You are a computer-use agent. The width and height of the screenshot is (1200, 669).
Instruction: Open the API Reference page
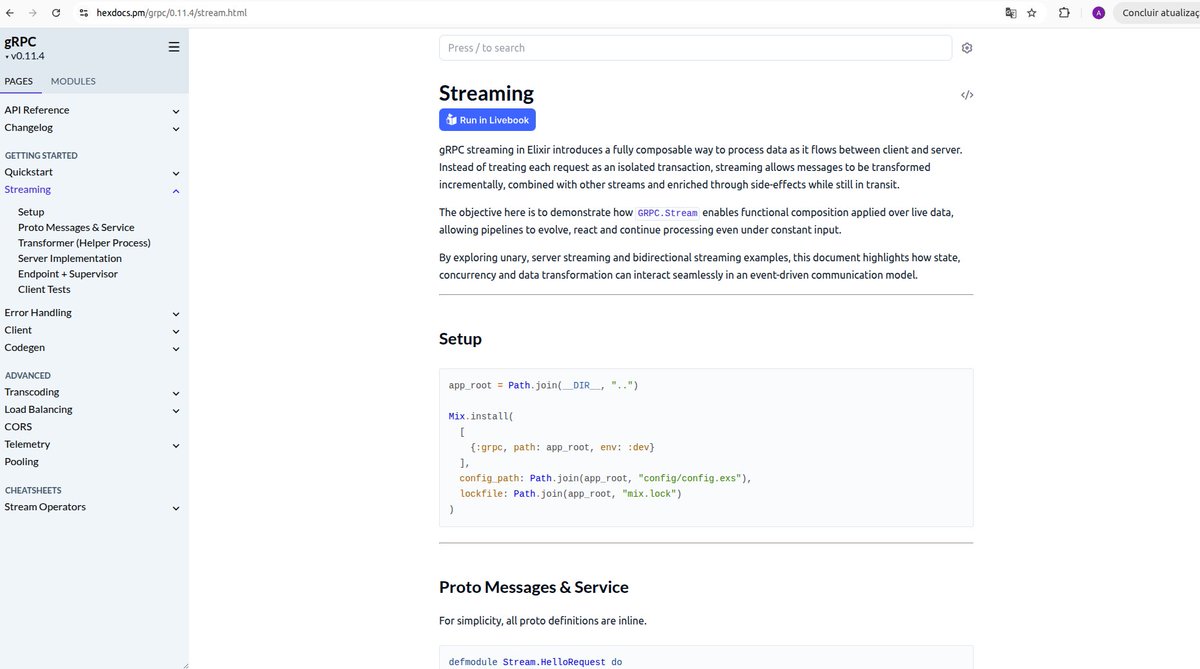point(37,110)
